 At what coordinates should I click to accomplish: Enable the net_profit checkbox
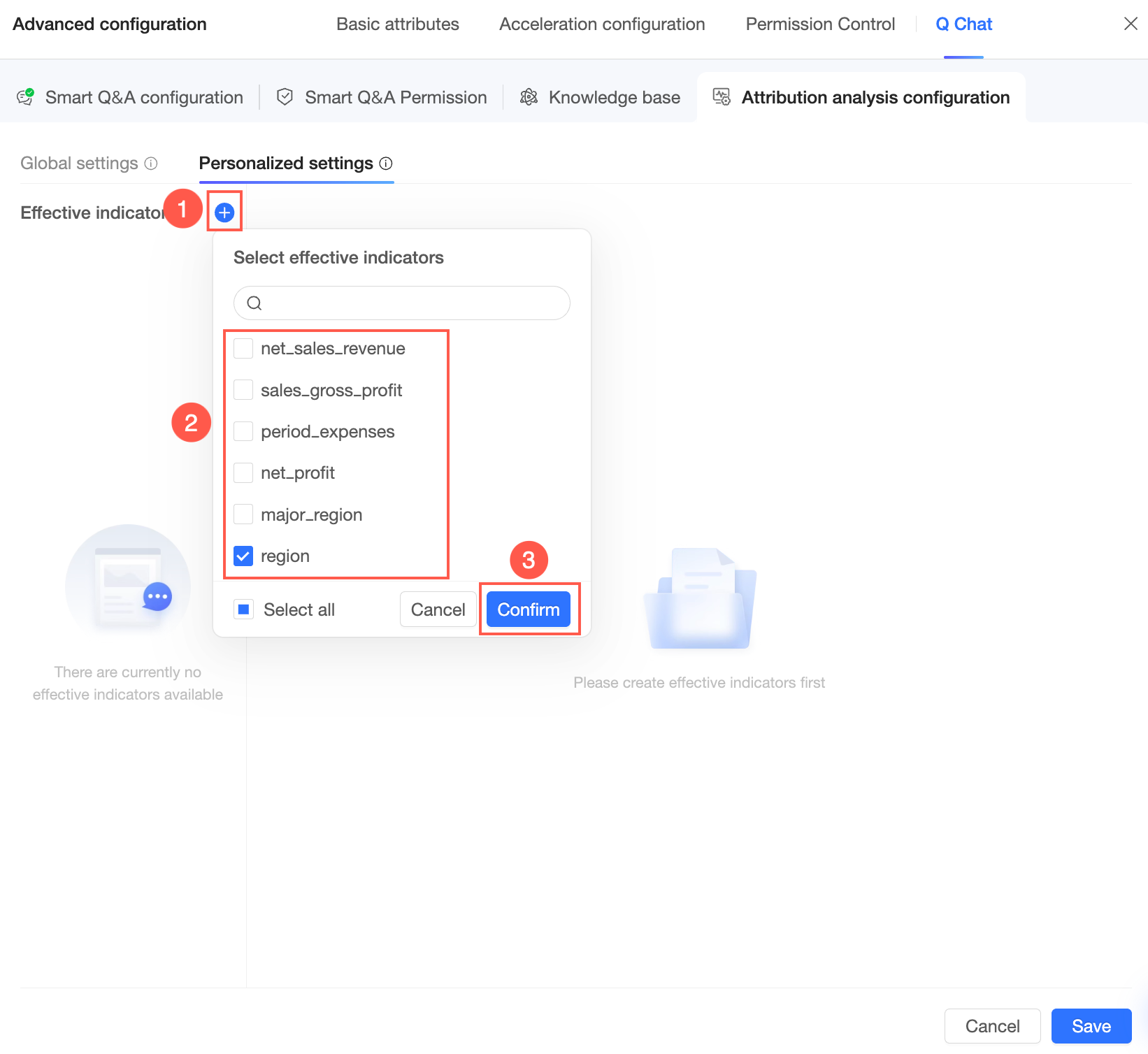tap(243, 472)
